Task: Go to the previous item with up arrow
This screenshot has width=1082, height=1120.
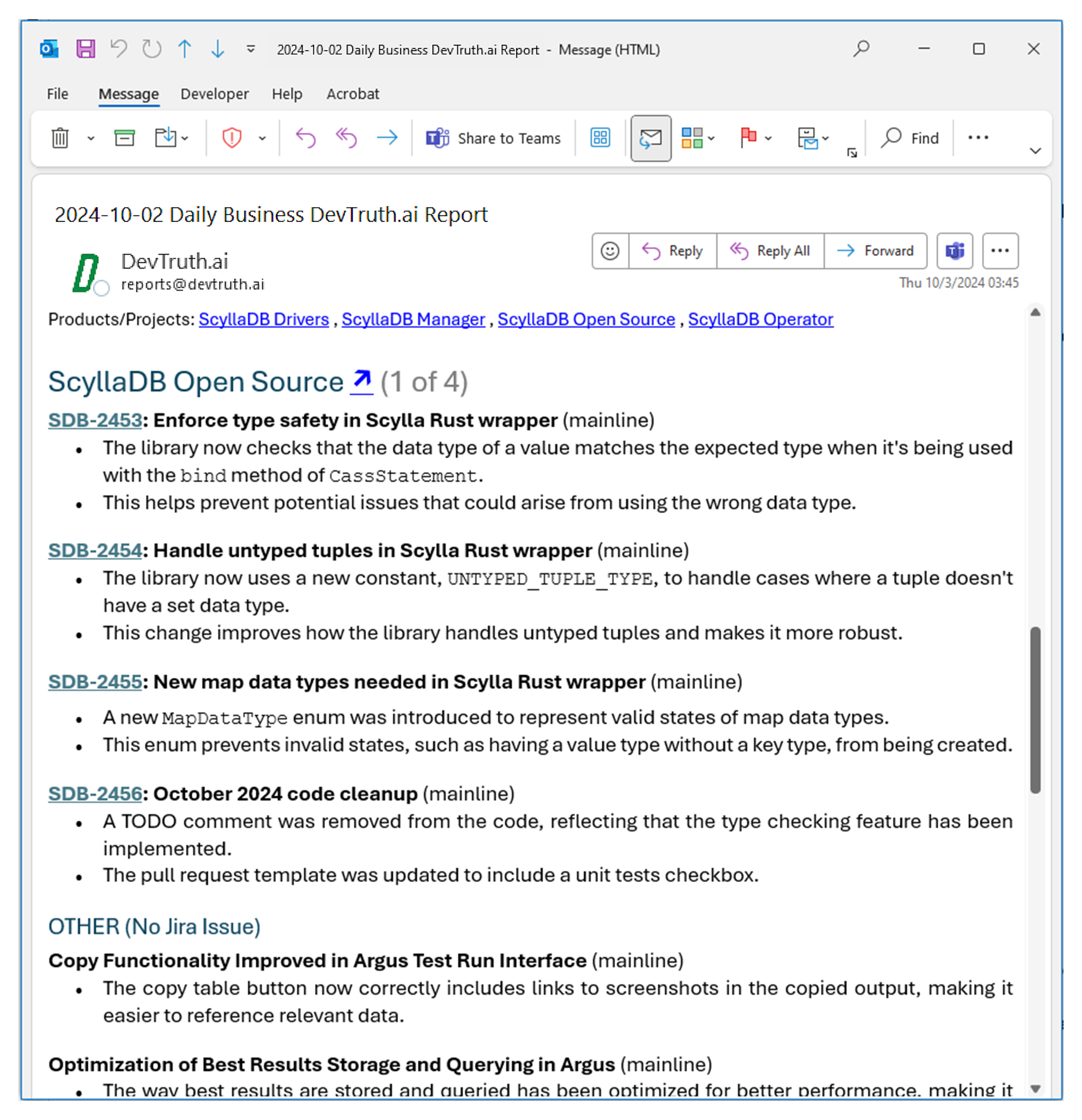Action: click(185, 49)
